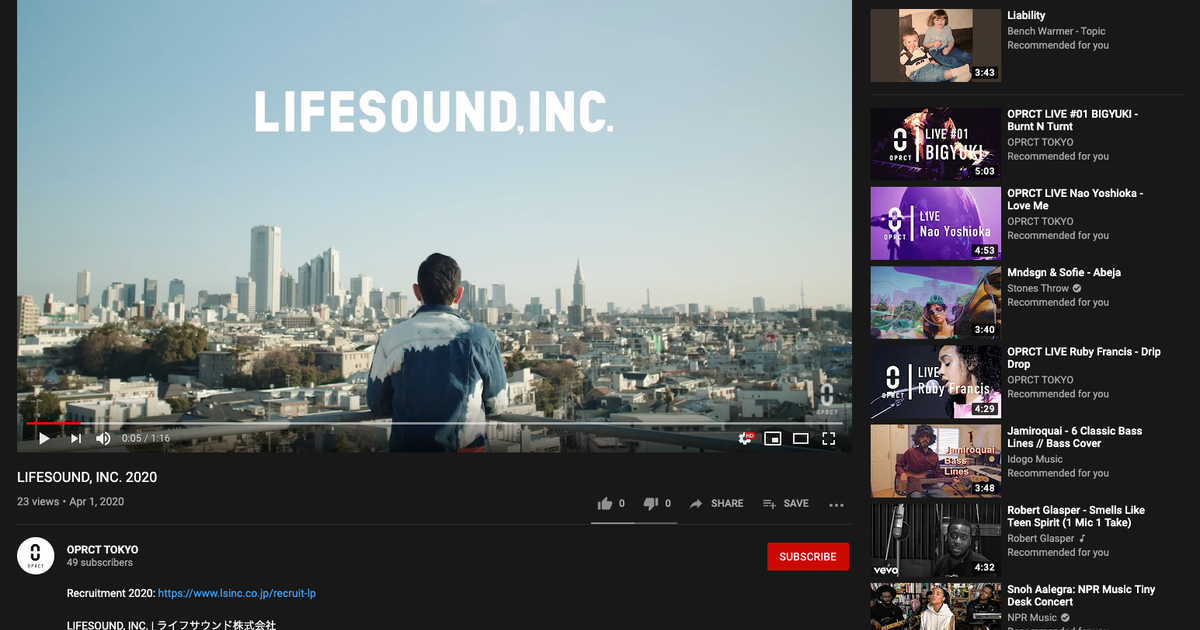Activate Miniplayer mode icon
This screenshot has width=1200, height=630.
pos(772,438)
